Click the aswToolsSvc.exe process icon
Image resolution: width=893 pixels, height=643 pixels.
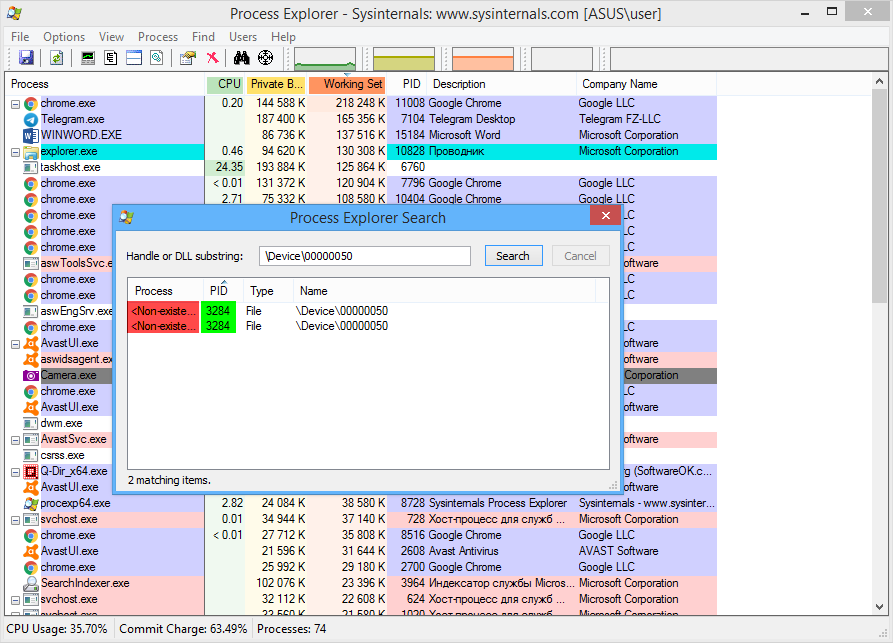tap(31, 263)
